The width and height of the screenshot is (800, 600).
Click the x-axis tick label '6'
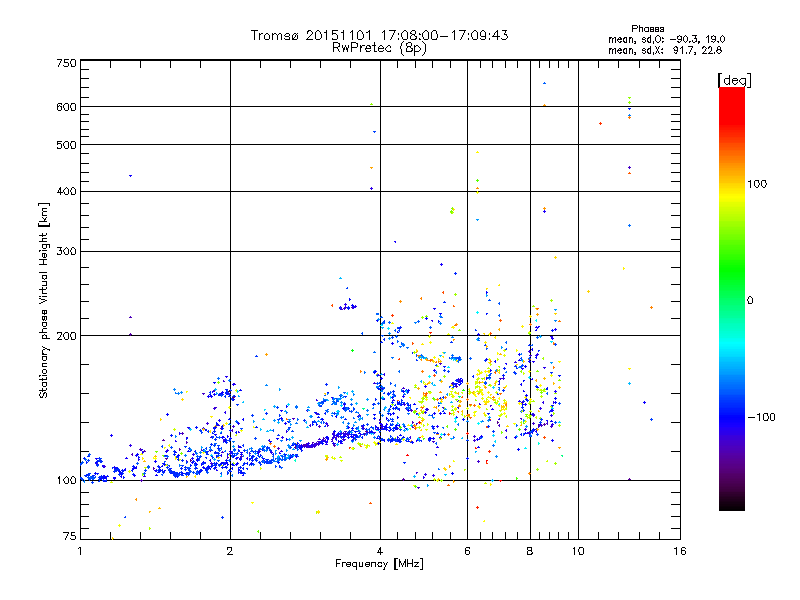(467, 551)
